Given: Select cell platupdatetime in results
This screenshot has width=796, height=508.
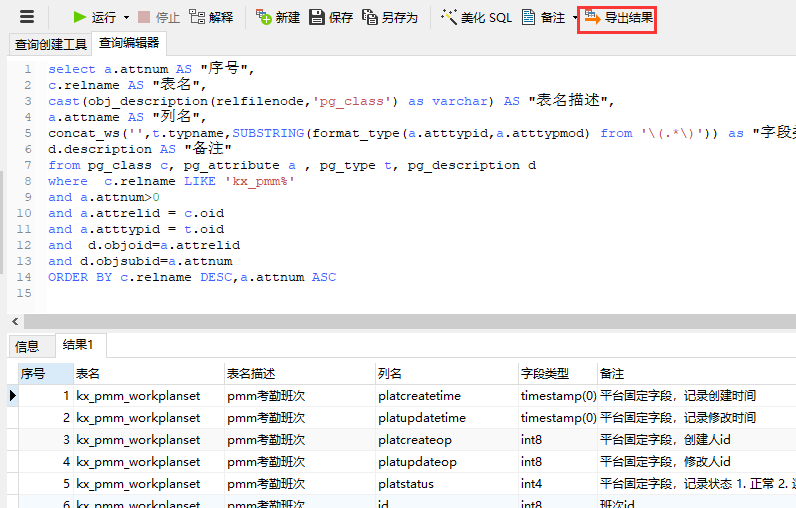Looking at the screenshot, I should (x=447, y=418).
